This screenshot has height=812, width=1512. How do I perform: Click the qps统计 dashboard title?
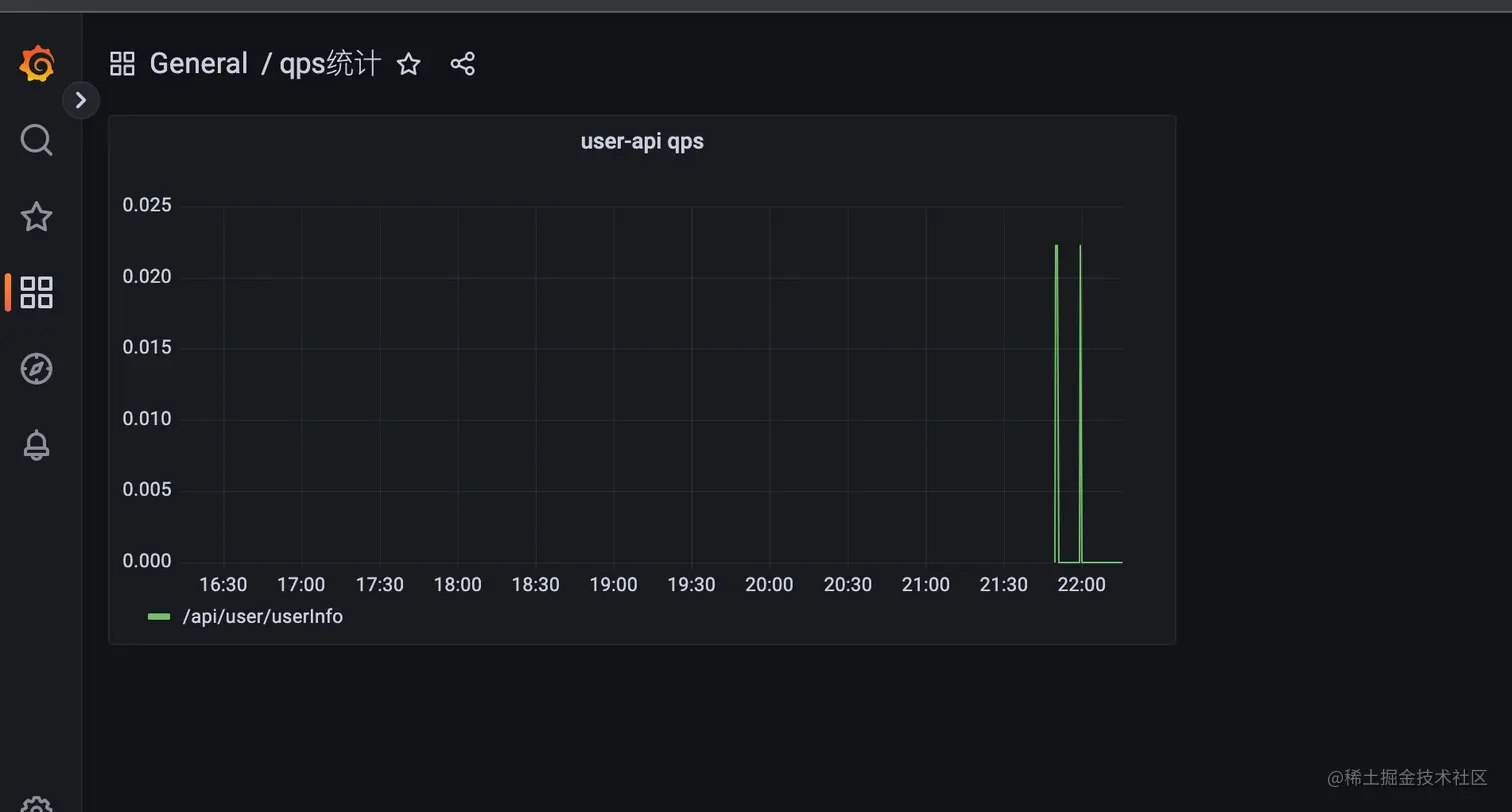(x=330, y=64)
